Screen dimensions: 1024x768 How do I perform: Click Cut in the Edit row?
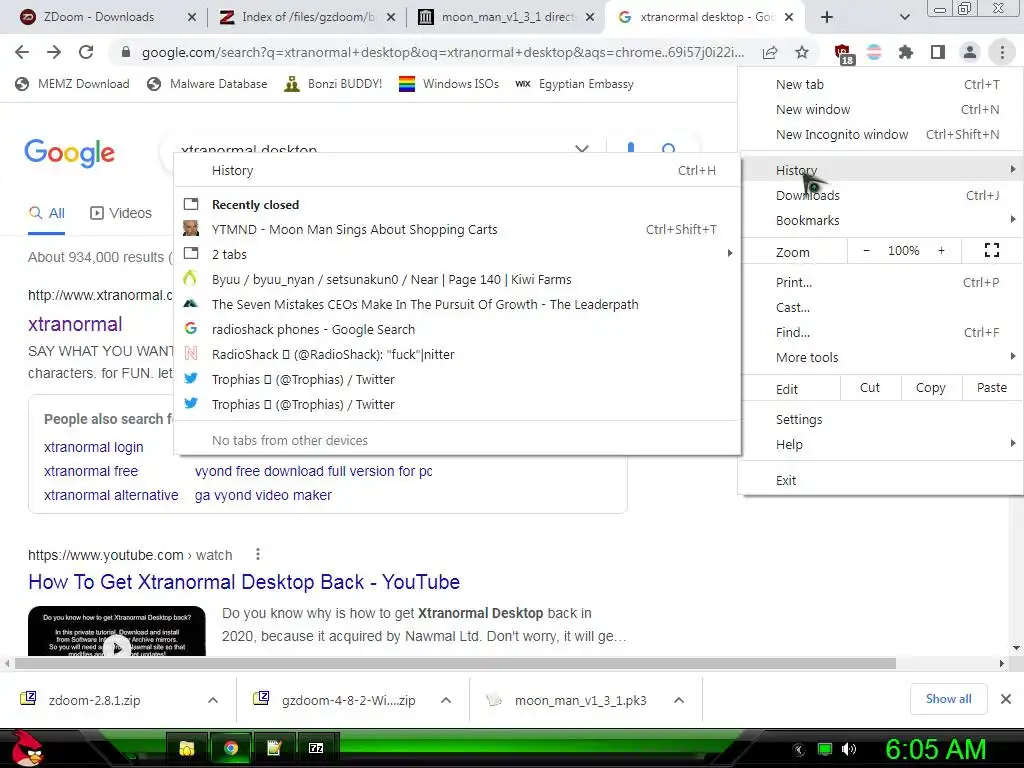(x=870, y=387)
